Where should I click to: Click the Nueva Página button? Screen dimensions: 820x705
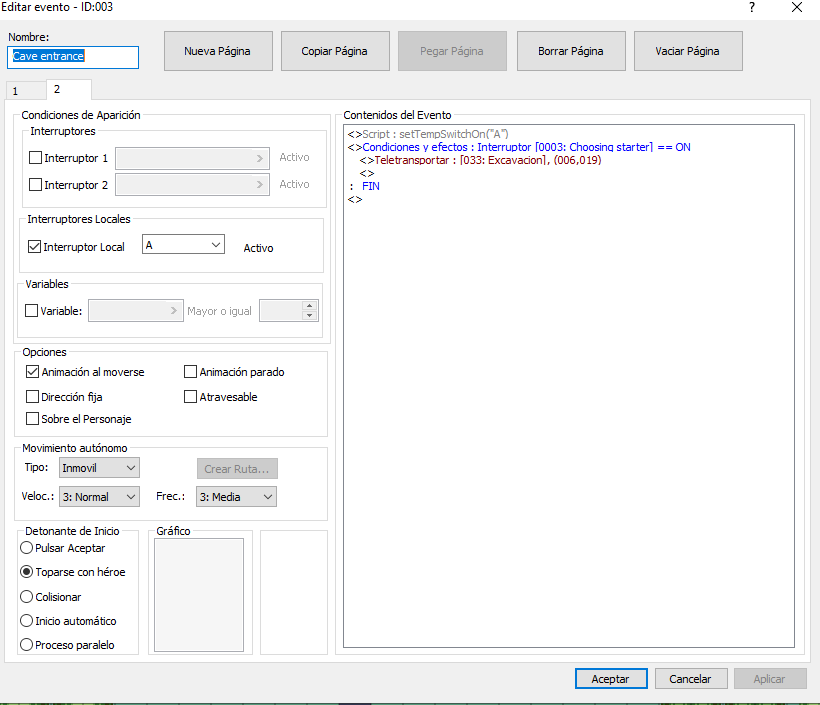click(x=217, y=51)
